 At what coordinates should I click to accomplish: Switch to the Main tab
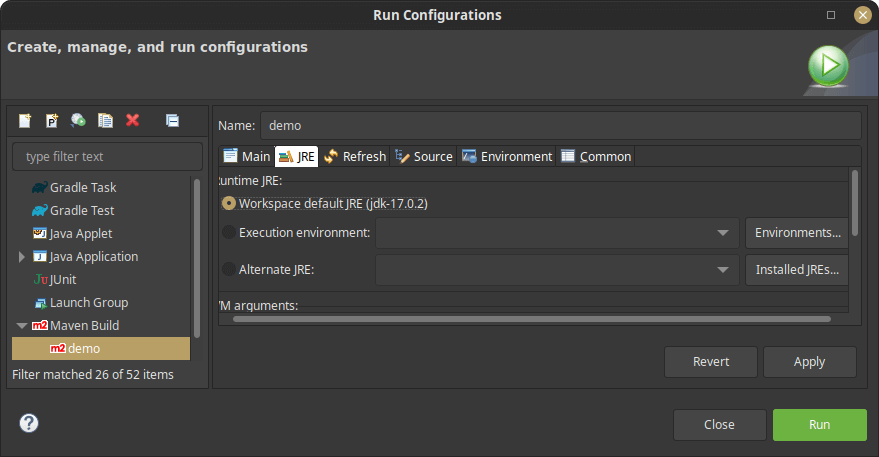coord(247,156)
